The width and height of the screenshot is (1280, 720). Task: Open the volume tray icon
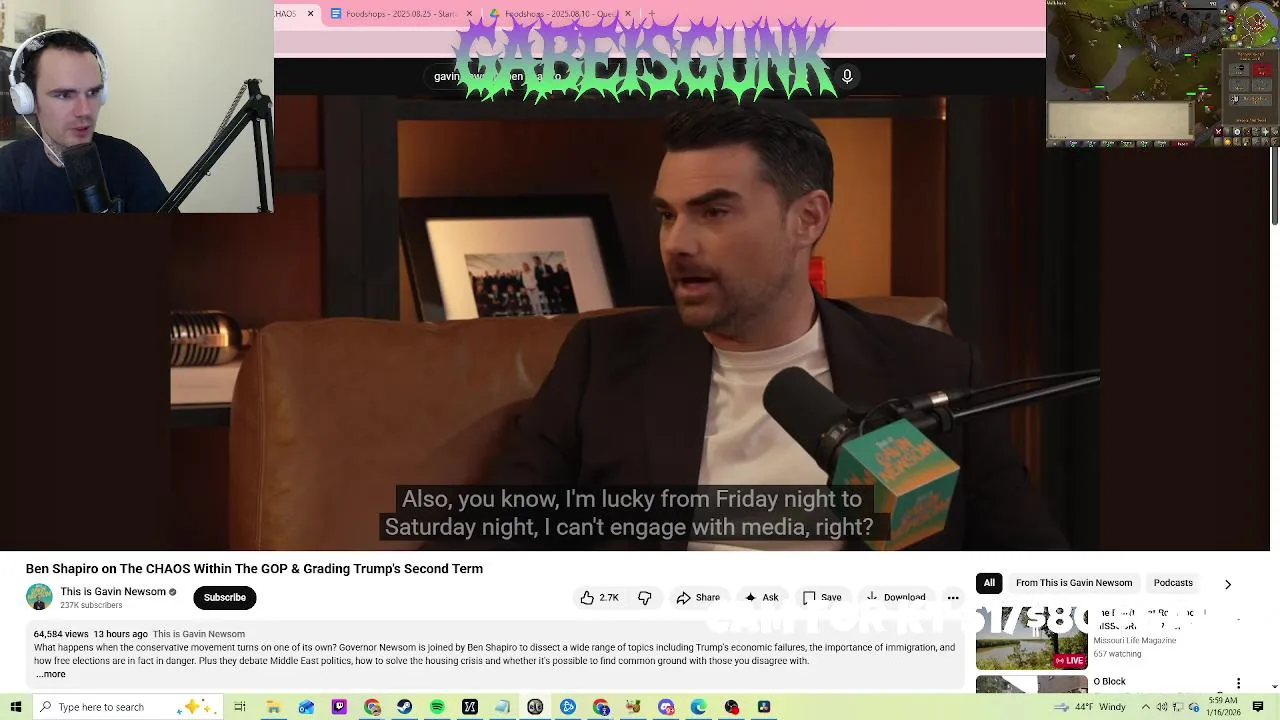click(1161, 707)
